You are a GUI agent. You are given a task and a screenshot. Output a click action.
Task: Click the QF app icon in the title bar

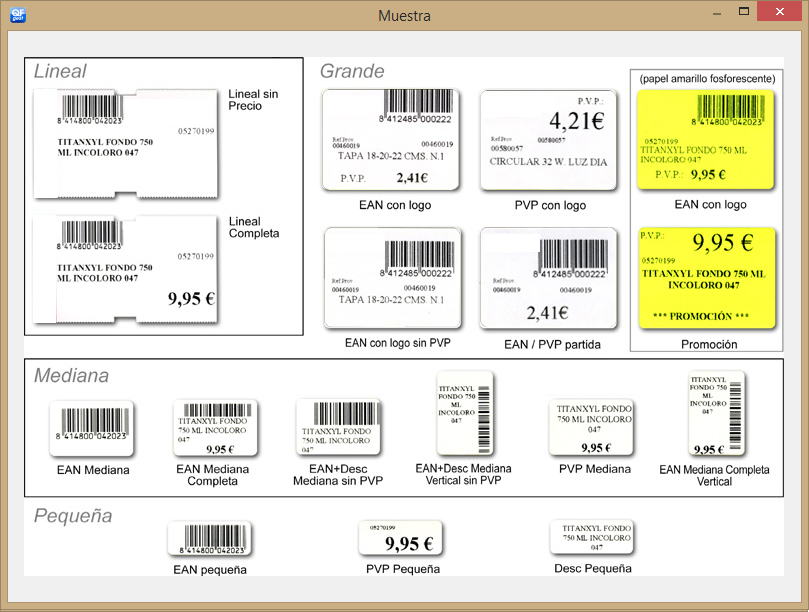(18, 14)
